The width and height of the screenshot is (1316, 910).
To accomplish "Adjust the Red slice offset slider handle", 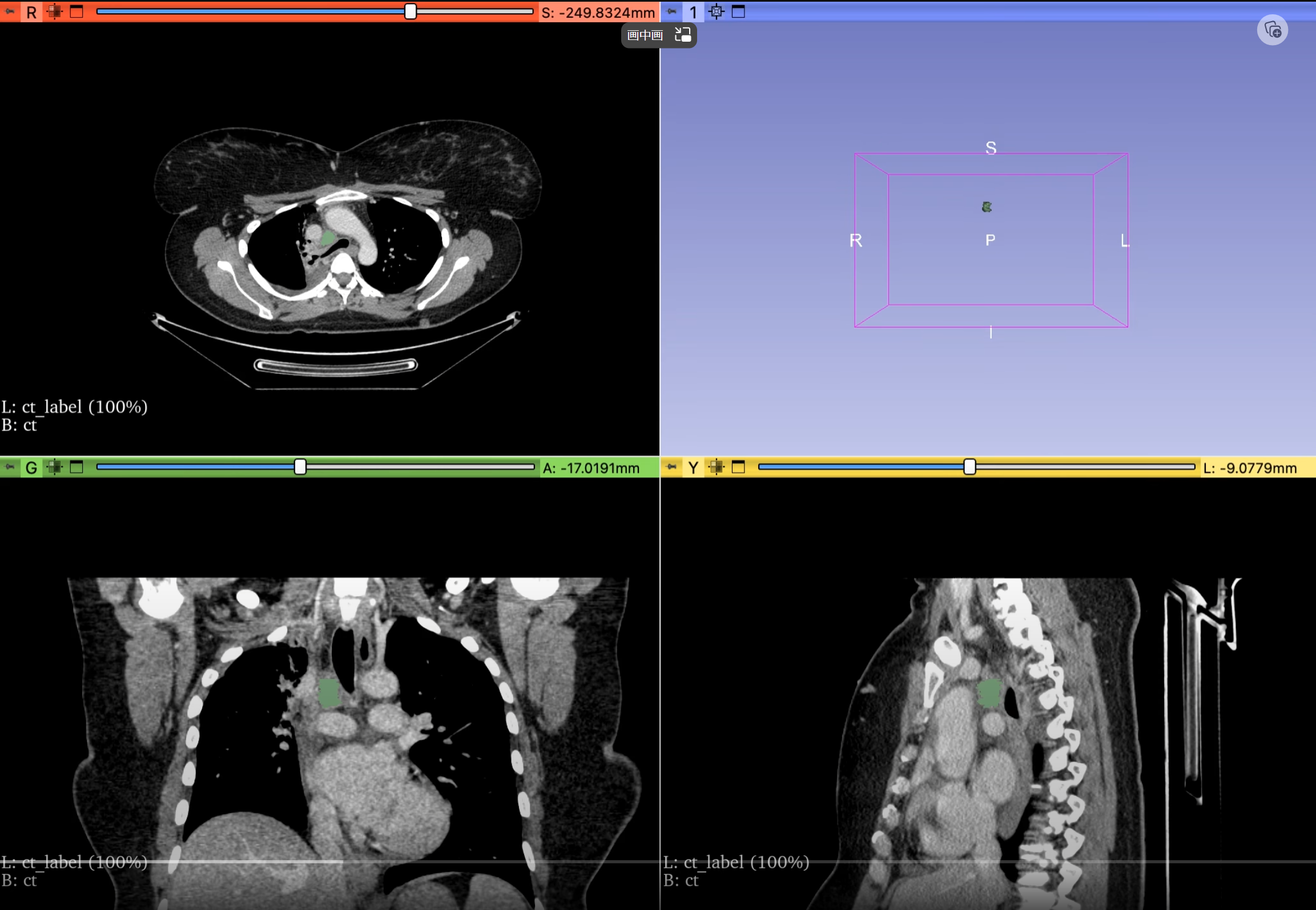I will coord(411,11).
